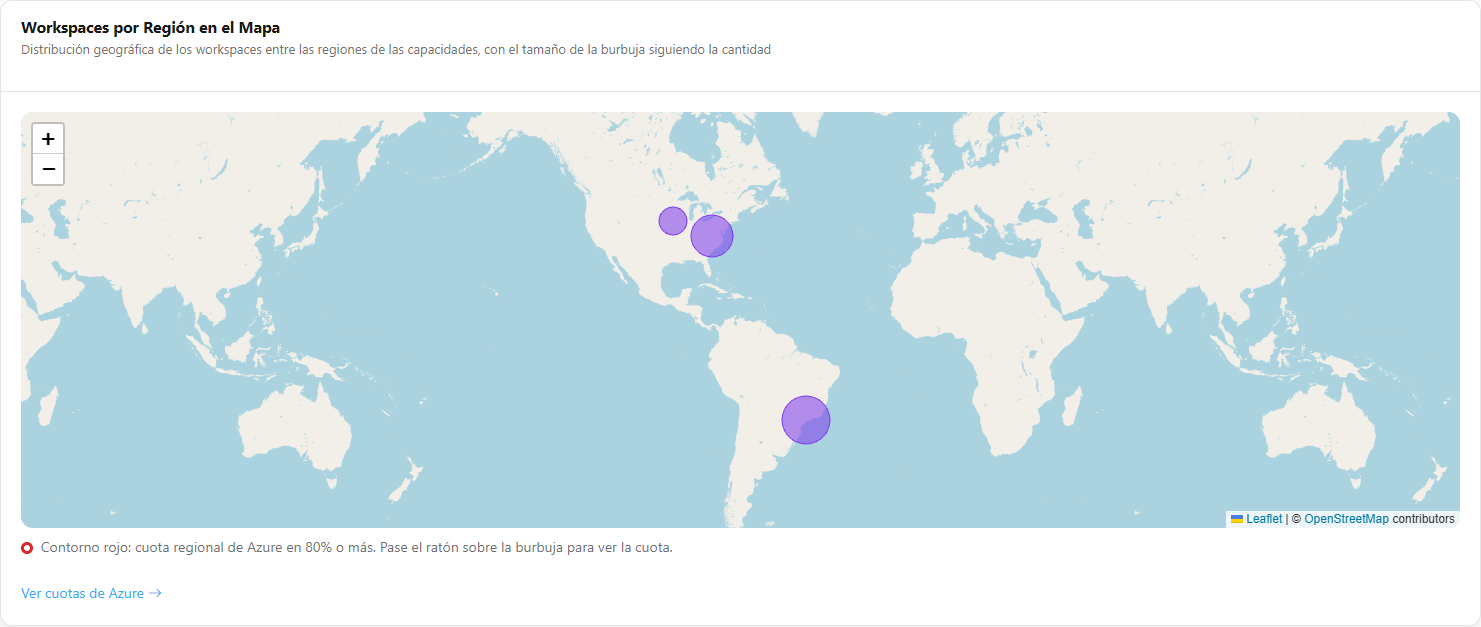This screenshot has width=1481, height=627.
Task: Zoom in on the map
Action: tap(48, 139)
